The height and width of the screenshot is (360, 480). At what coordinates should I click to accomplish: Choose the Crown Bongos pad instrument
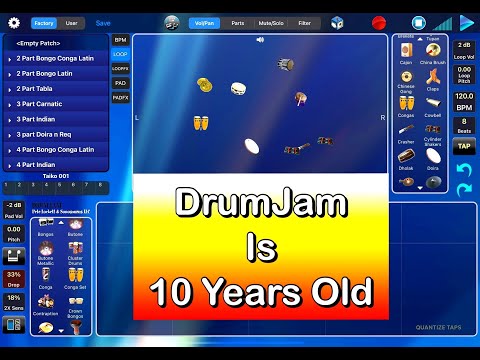[75, 307]
